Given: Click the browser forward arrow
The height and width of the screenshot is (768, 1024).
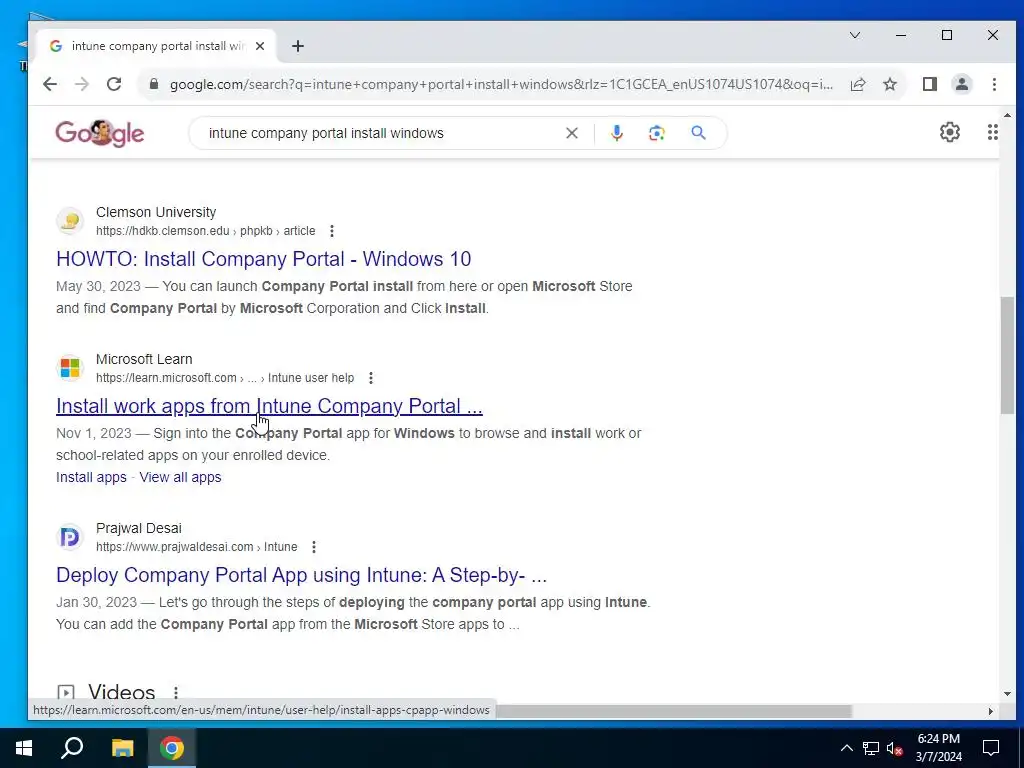Looking at the screenshot, I should click(82, 84).
